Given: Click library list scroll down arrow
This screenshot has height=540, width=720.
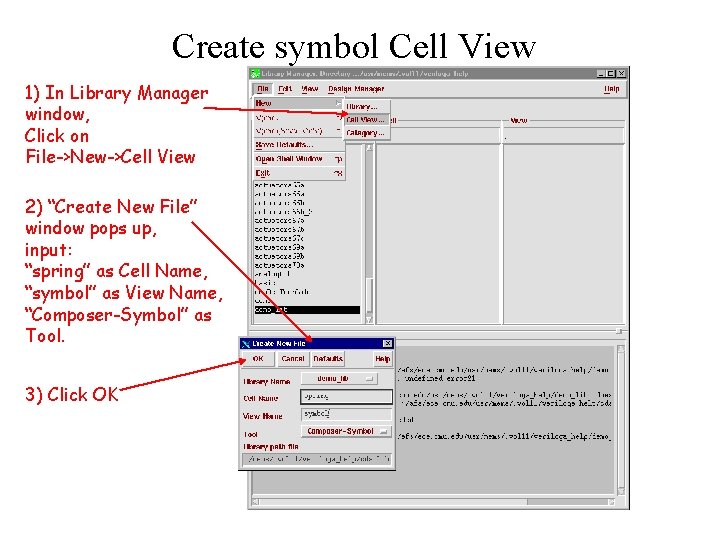Looking at the screenshot, I should pos(369,320).
